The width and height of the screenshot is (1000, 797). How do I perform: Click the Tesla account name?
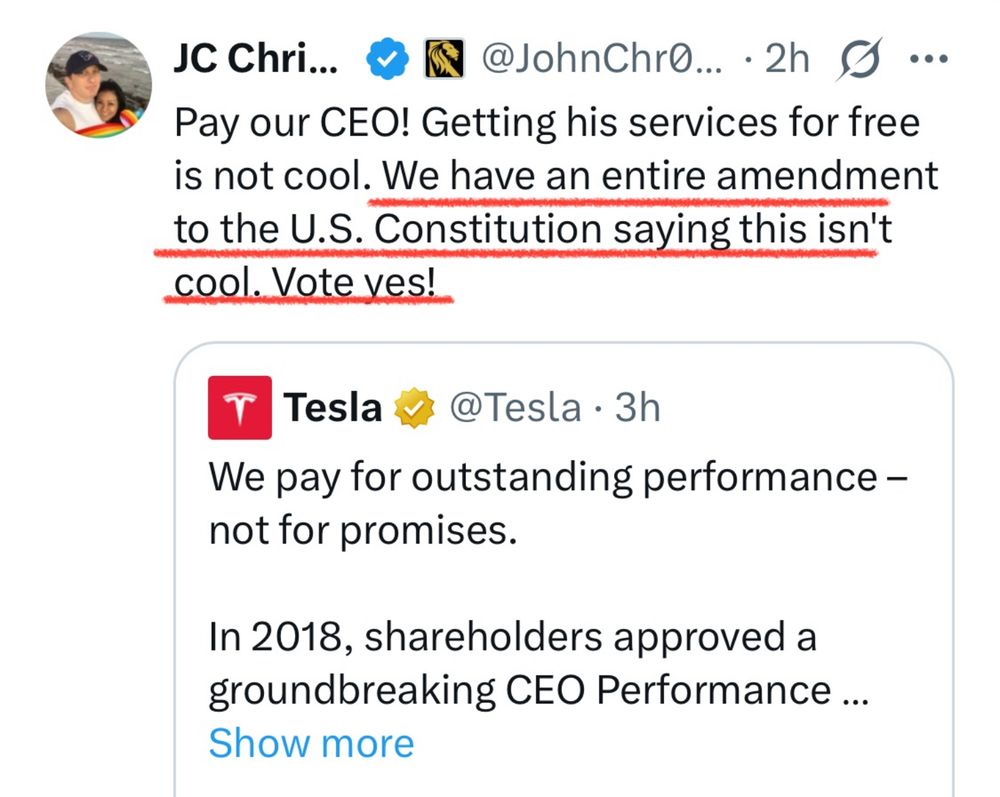(x=333, y=408)
